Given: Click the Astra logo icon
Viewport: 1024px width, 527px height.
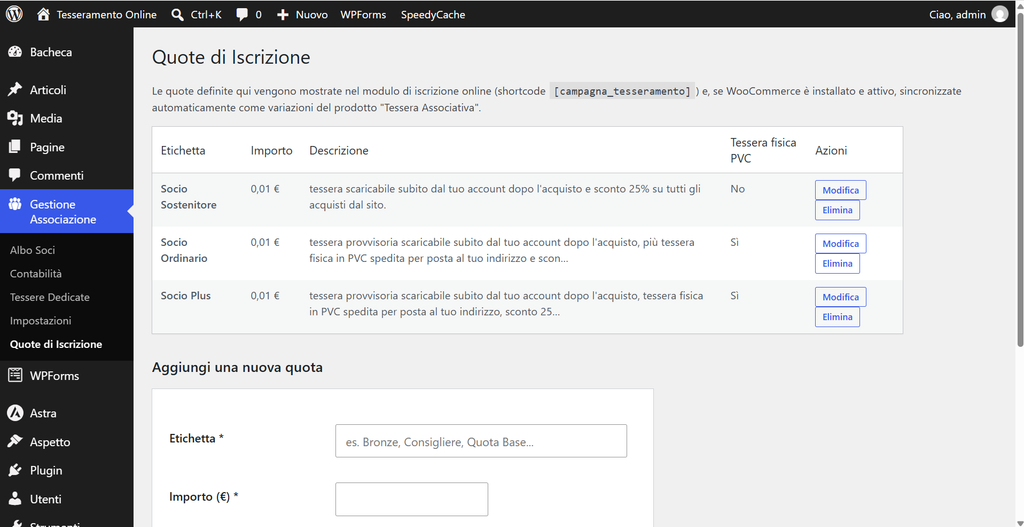Looking at the screenshot, I should coord(15,413).
